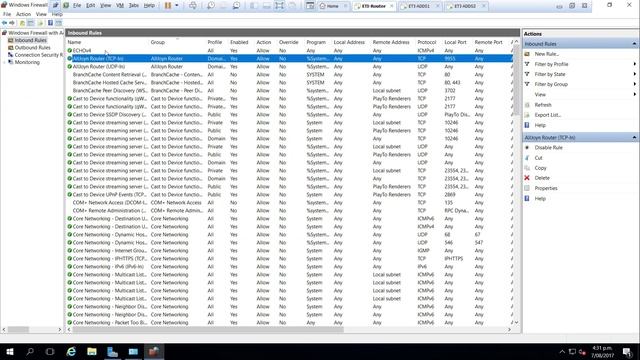
Task: Click Refresh in the Actions pane
Action: [543, 105]
